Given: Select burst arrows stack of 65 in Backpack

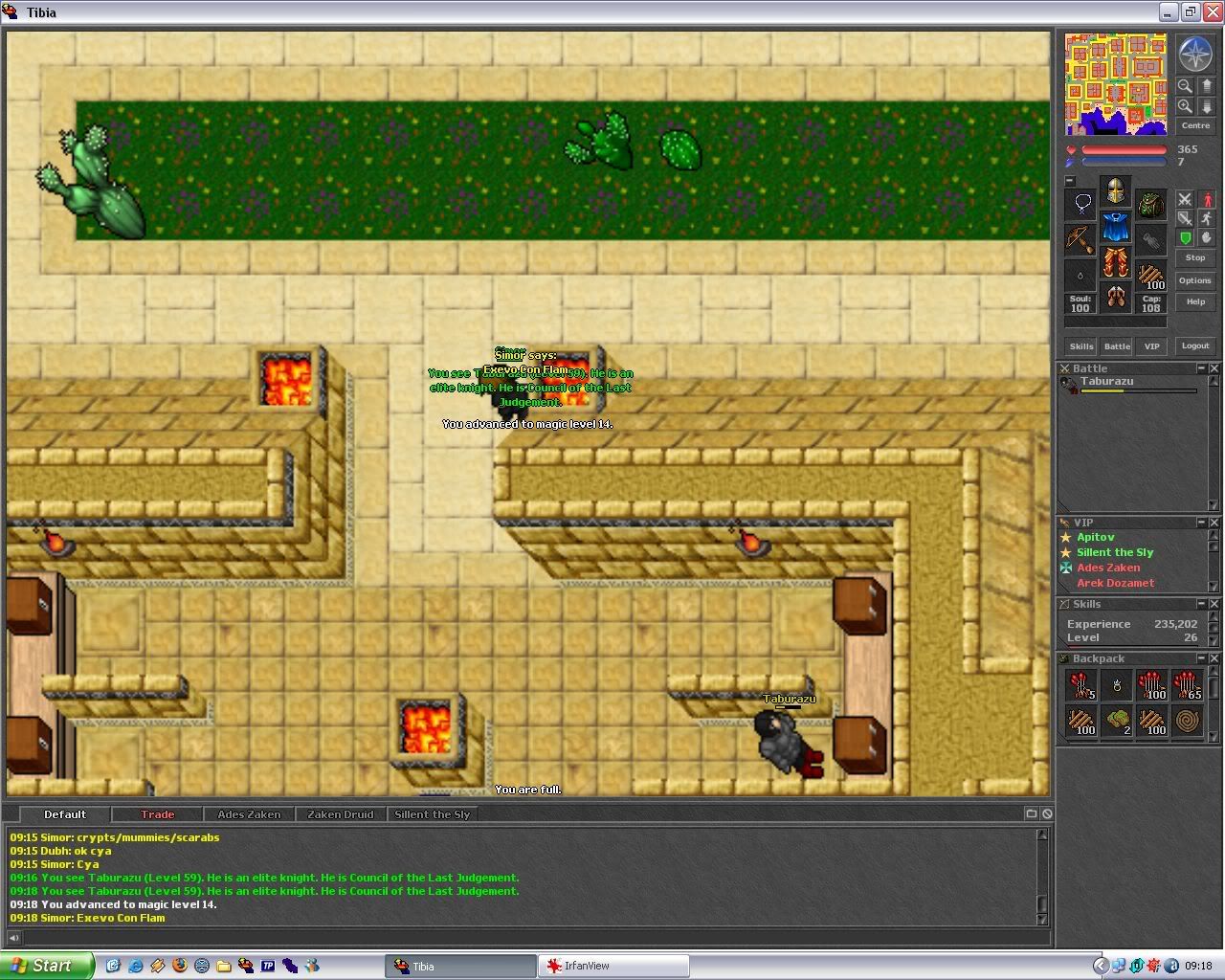Looking at the screenshot, I should (1188, 685).
